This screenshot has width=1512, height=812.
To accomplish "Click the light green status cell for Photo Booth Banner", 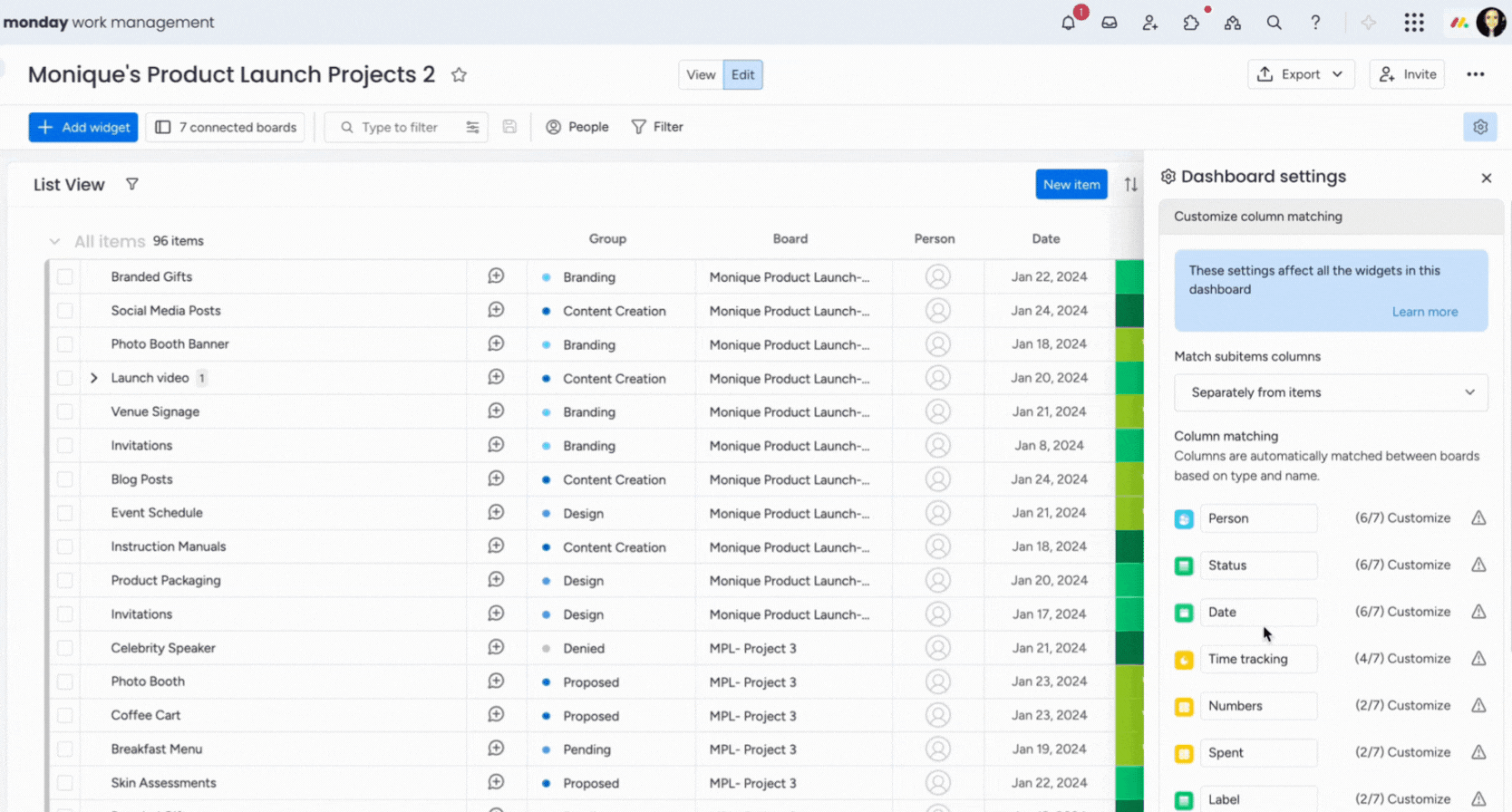I will pos(1129,344).
